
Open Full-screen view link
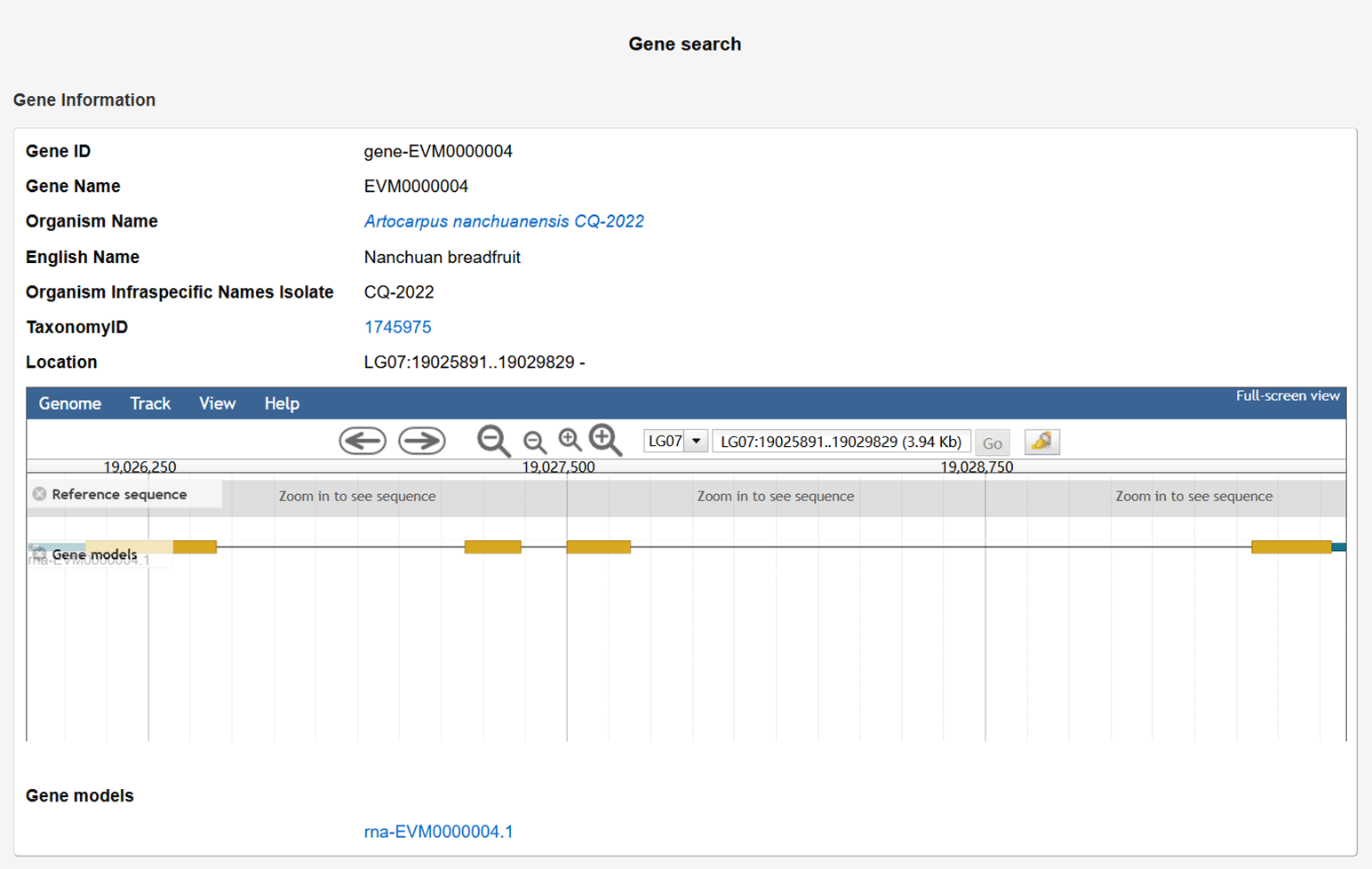click(1287, 396)
